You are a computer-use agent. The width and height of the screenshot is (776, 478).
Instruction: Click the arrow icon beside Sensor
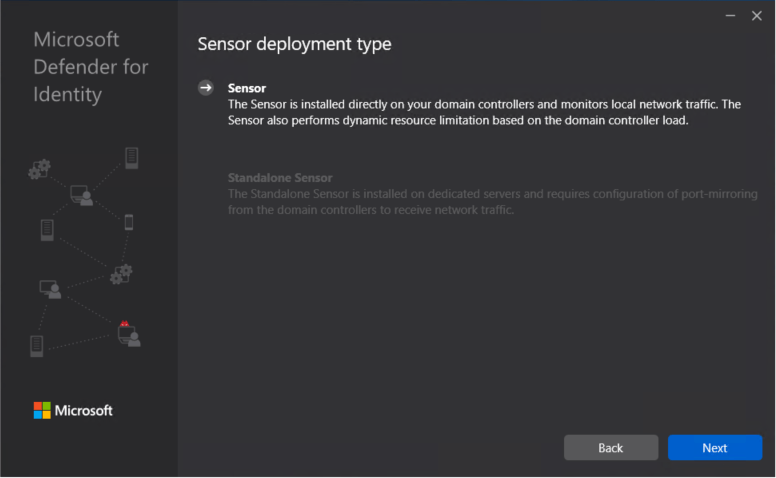tap(206, 88)
